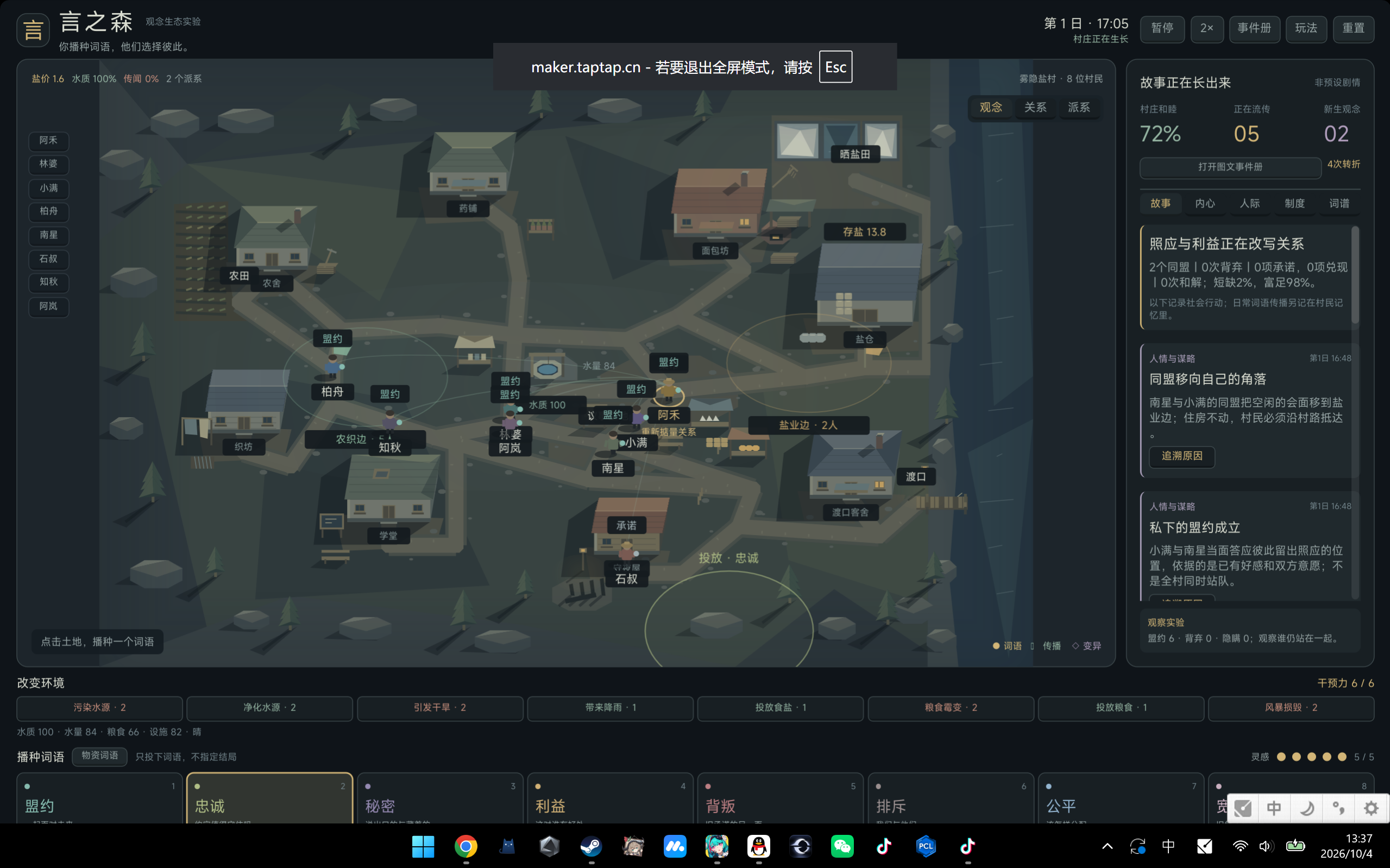Click the story panel scrollbar
Screen dimensions: 1390x868
pyautogui.click(x=1356, y=274)
